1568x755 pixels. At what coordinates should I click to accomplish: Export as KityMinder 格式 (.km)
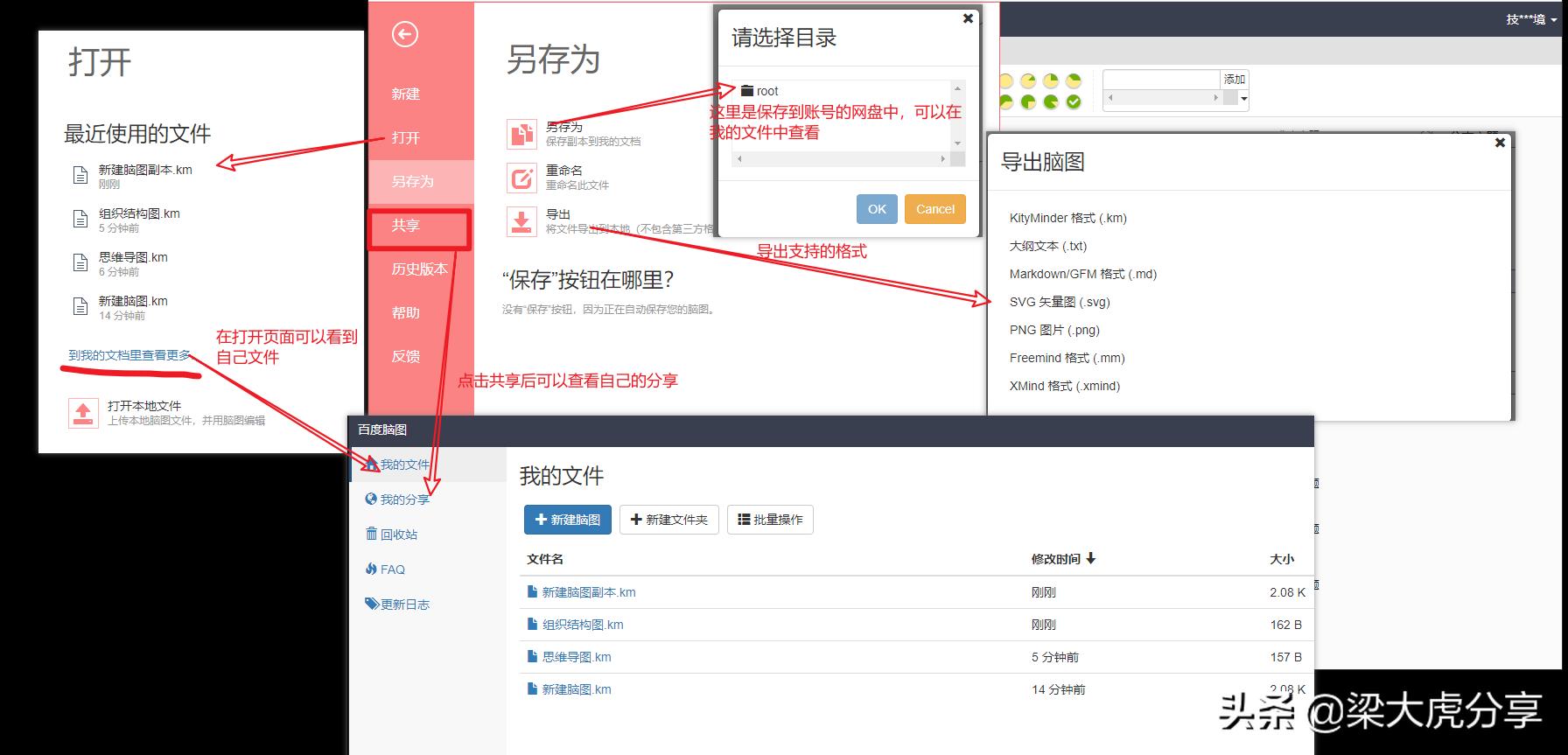point(1068,218)
